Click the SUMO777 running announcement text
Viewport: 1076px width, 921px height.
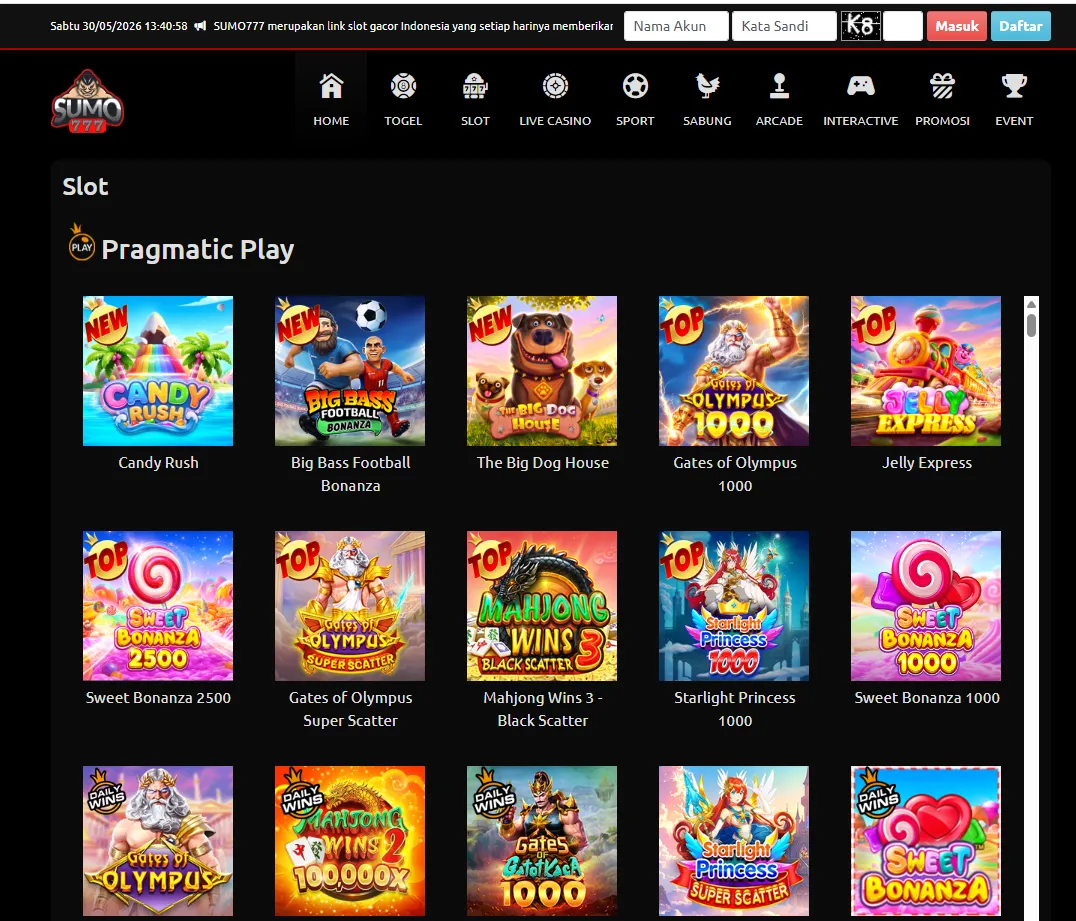[413, 26]
